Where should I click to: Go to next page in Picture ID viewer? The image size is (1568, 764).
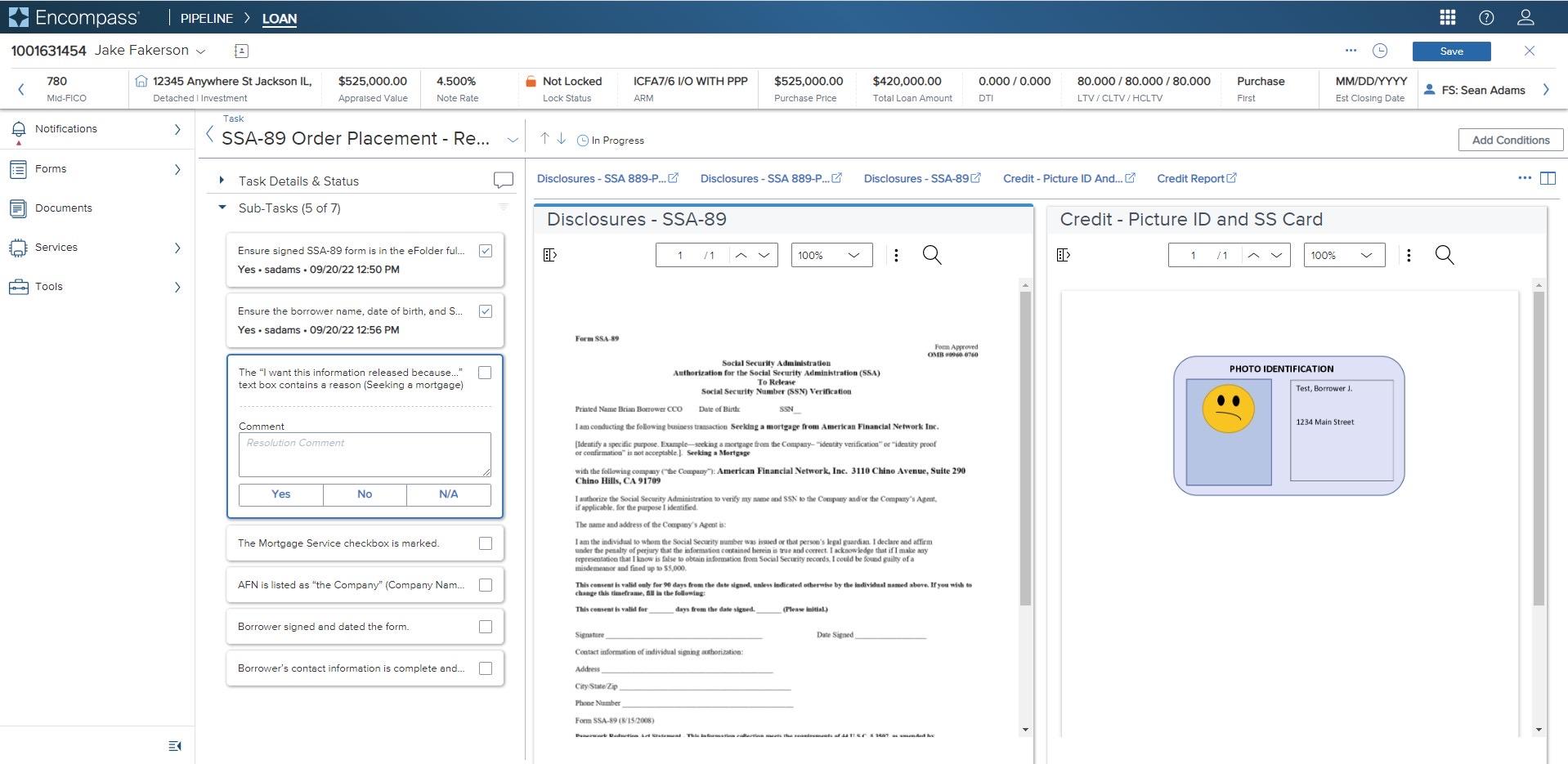(1277, 255)
